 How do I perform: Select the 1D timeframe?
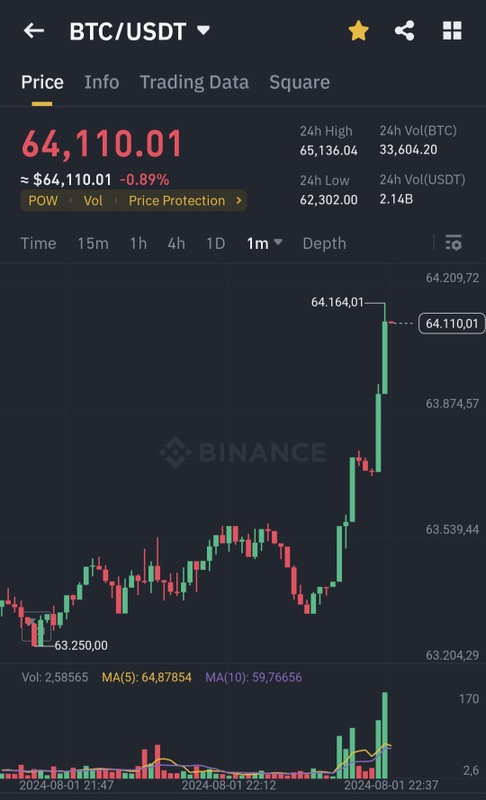215,243
